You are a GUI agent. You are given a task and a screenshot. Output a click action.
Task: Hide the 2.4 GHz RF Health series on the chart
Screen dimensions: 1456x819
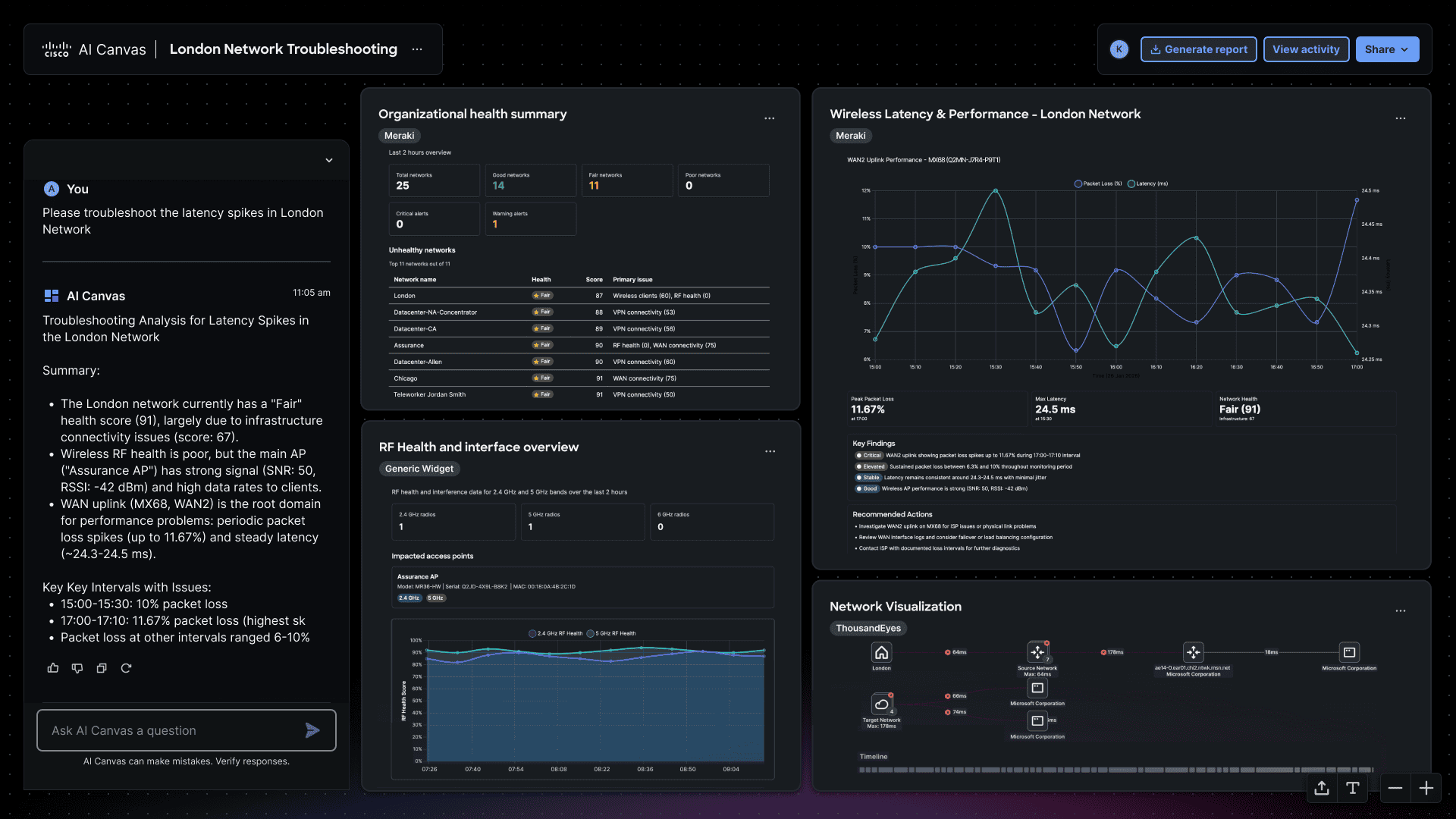(x=555, y=633)
